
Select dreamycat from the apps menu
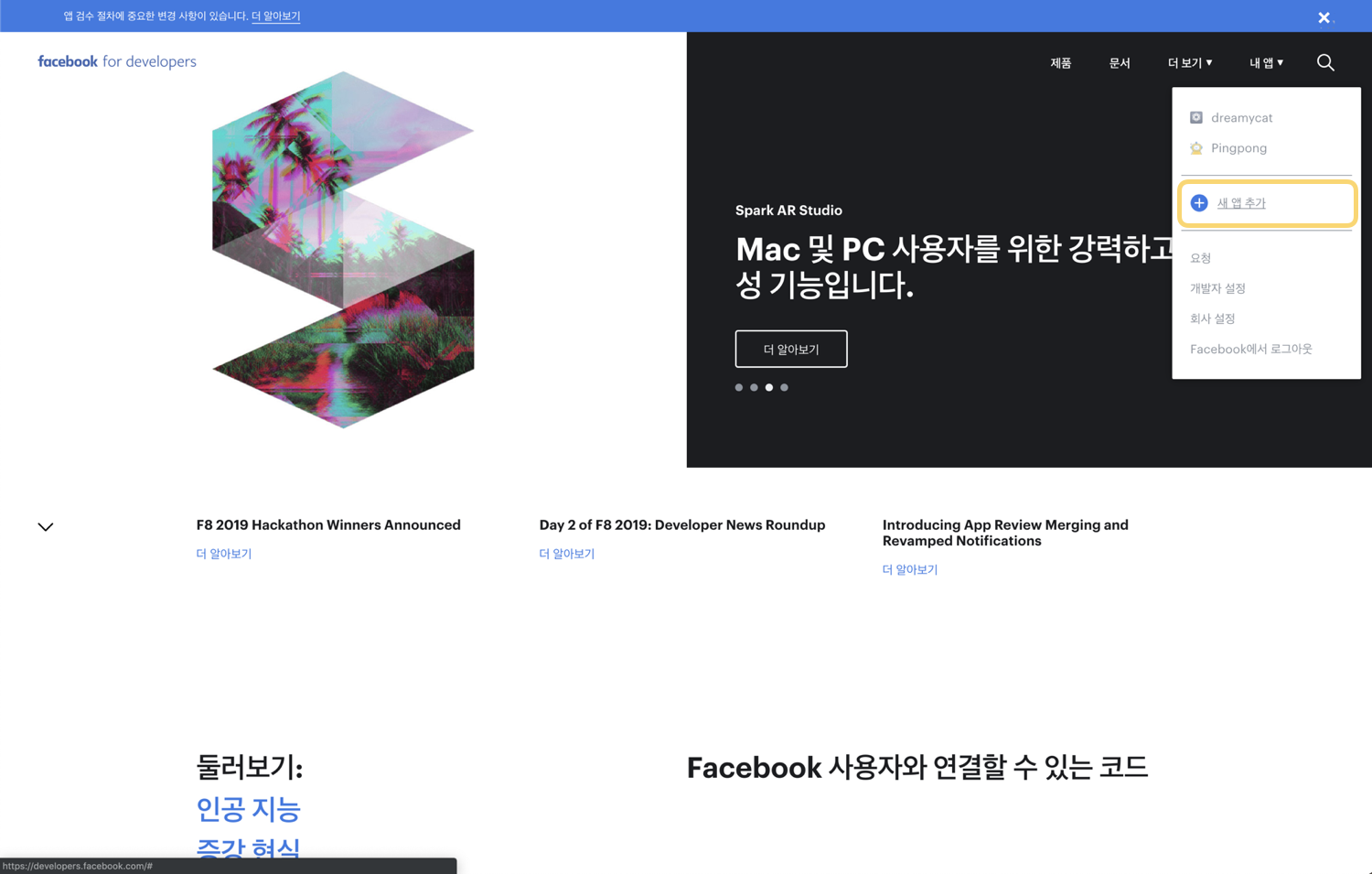(1241, 117)
